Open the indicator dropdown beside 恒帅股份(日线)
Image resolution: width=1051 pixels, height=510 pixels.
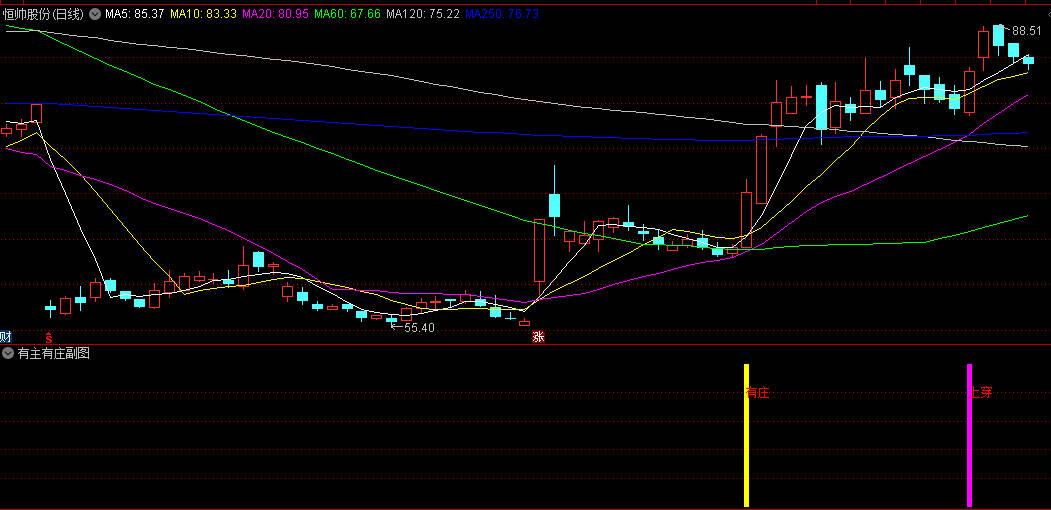(x=96, y=13)
